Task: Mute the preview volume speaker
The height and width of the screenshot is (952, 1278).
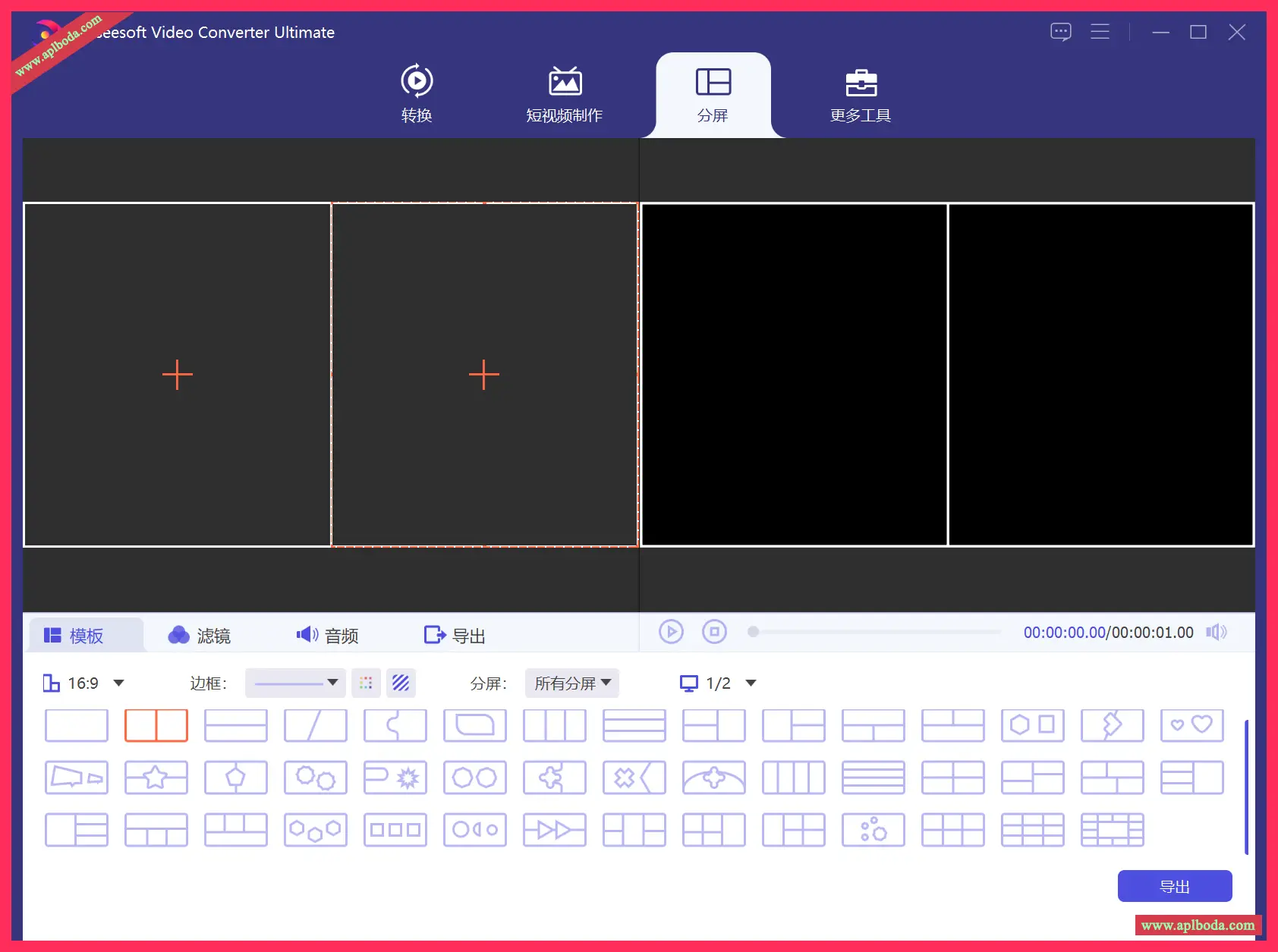Action: coord(1216,633)
